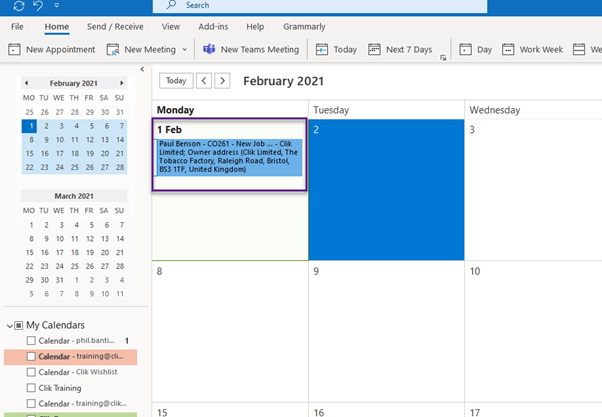Image resolution: width=602 pixels, height=417 pixels.
Task: Select Tuesday 2 in the calendar grid
Action: (386, 190)
